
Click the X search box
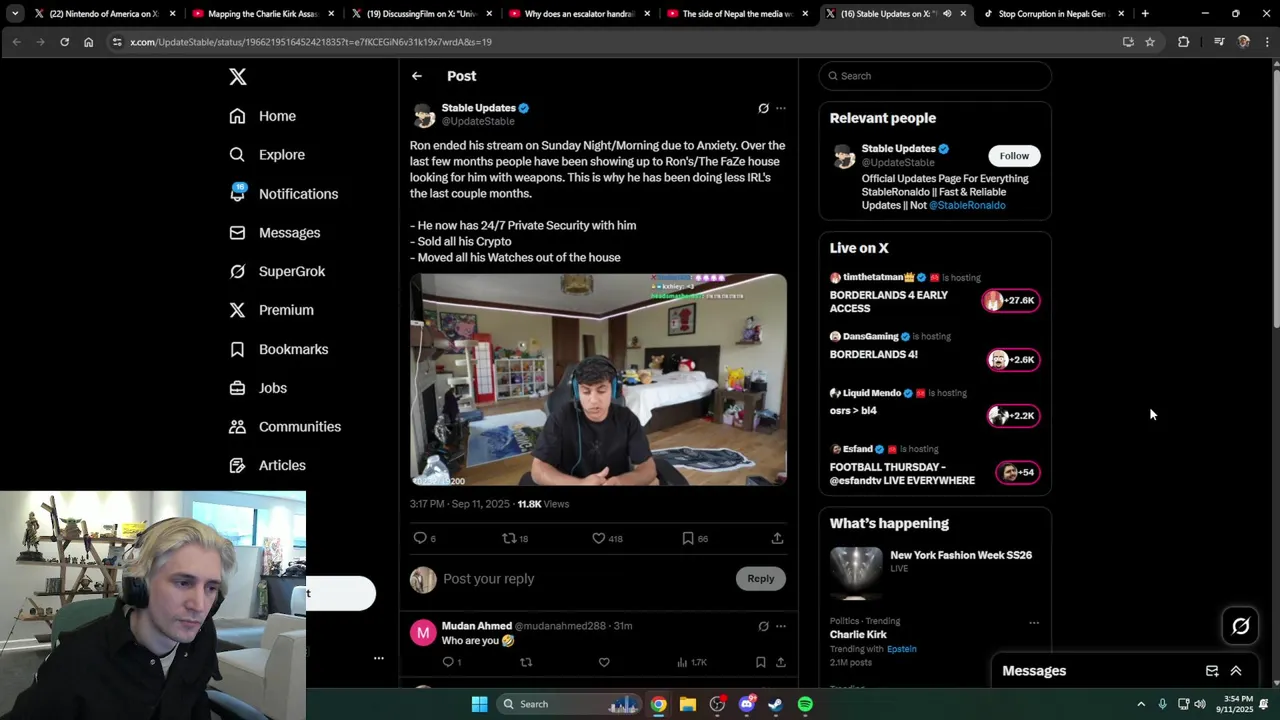935,76
